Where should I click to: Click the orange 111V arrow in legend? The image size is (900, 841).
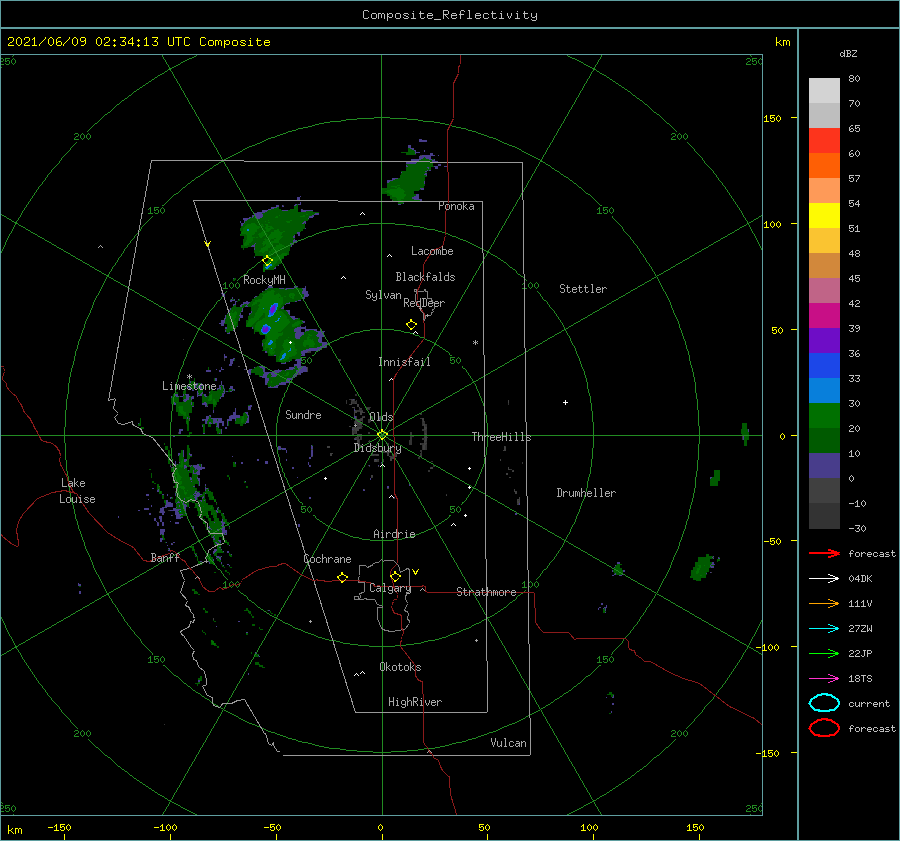pos(824,603)
